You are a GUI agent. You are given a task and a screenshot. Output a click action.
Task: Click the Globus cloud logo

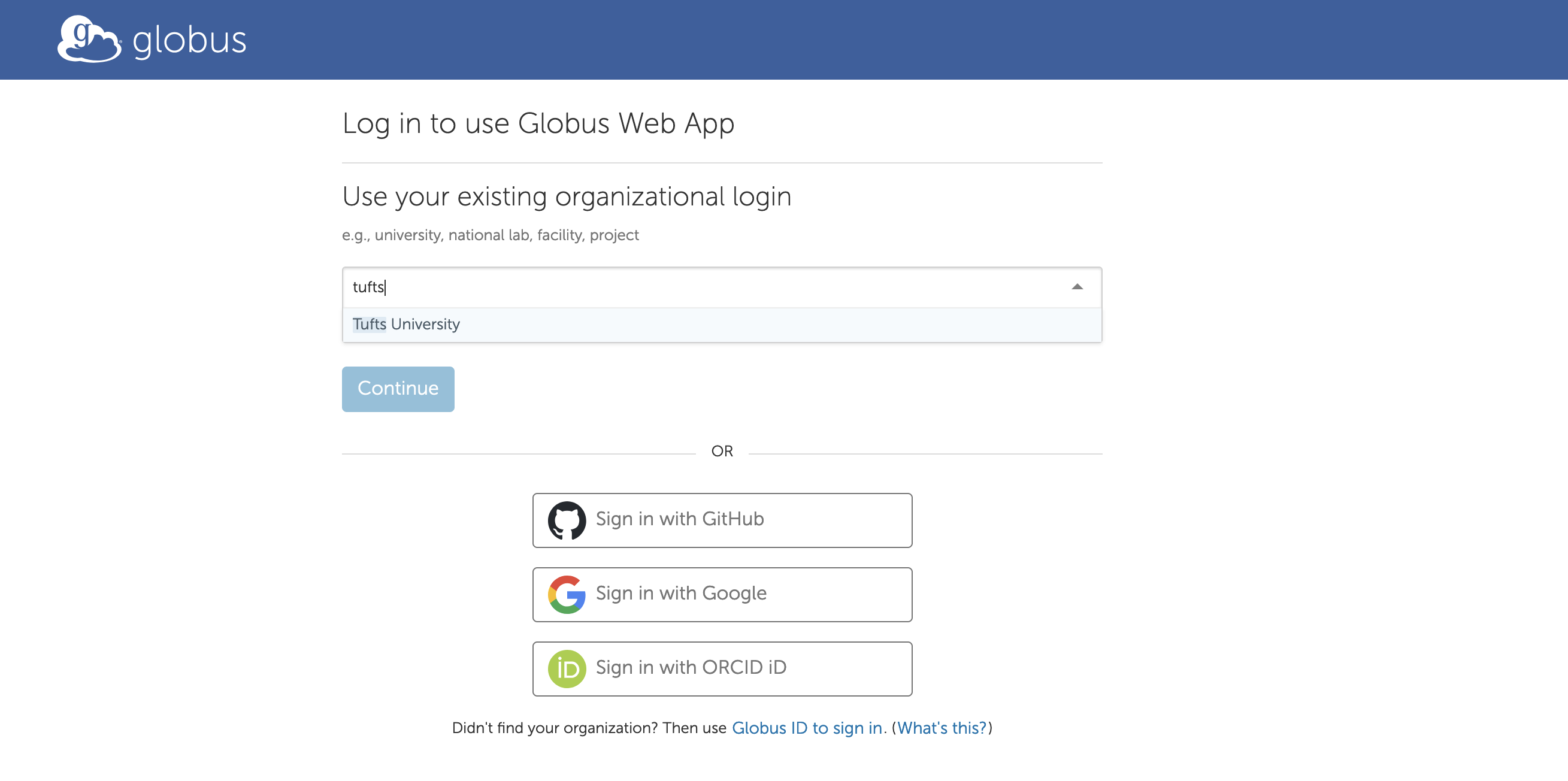click(x=89, y=40)
